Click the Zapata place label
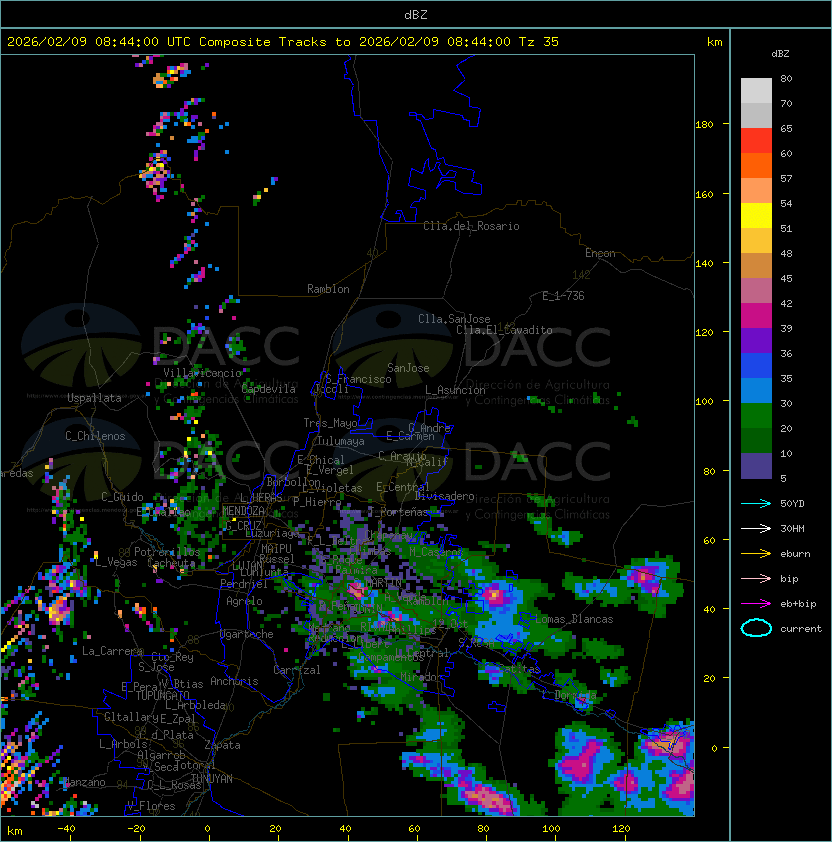This screenshot has height=842, width=832. click(x=222, y=745)
